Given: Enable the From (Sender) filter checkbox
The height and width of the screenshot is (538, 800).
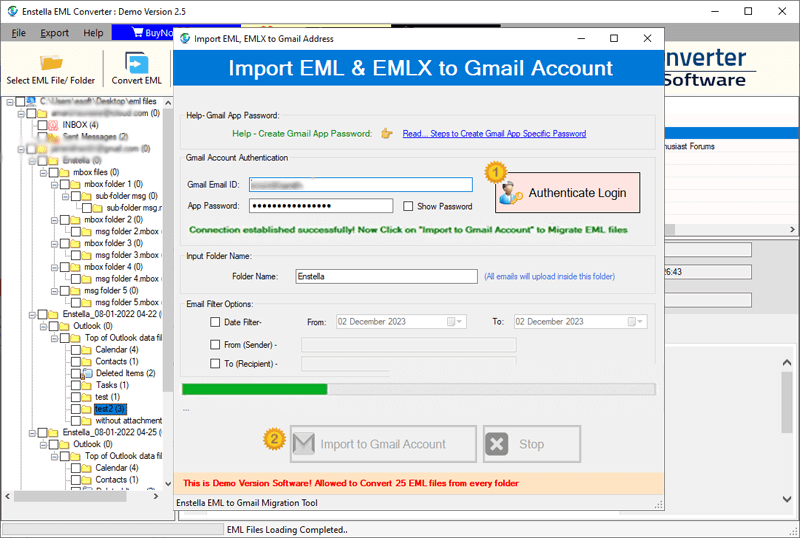Looking at the screenshot, I should (215, 345).
